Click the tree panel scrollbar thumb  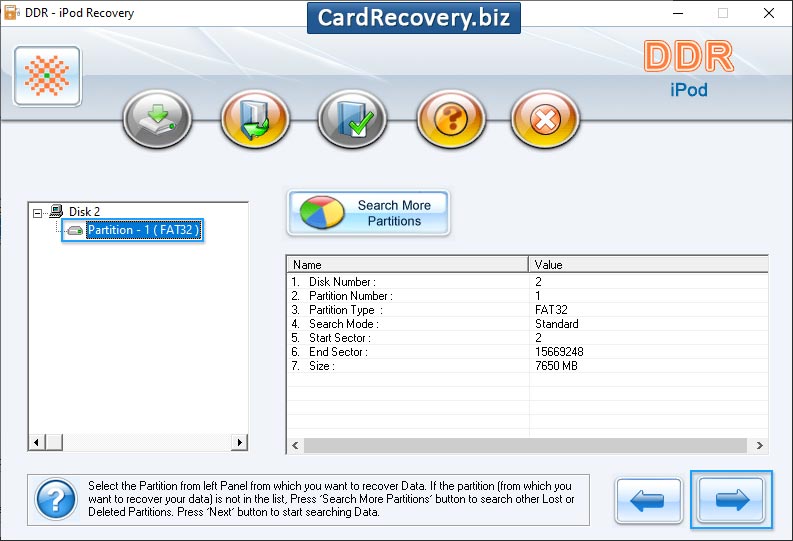(54, 442)
